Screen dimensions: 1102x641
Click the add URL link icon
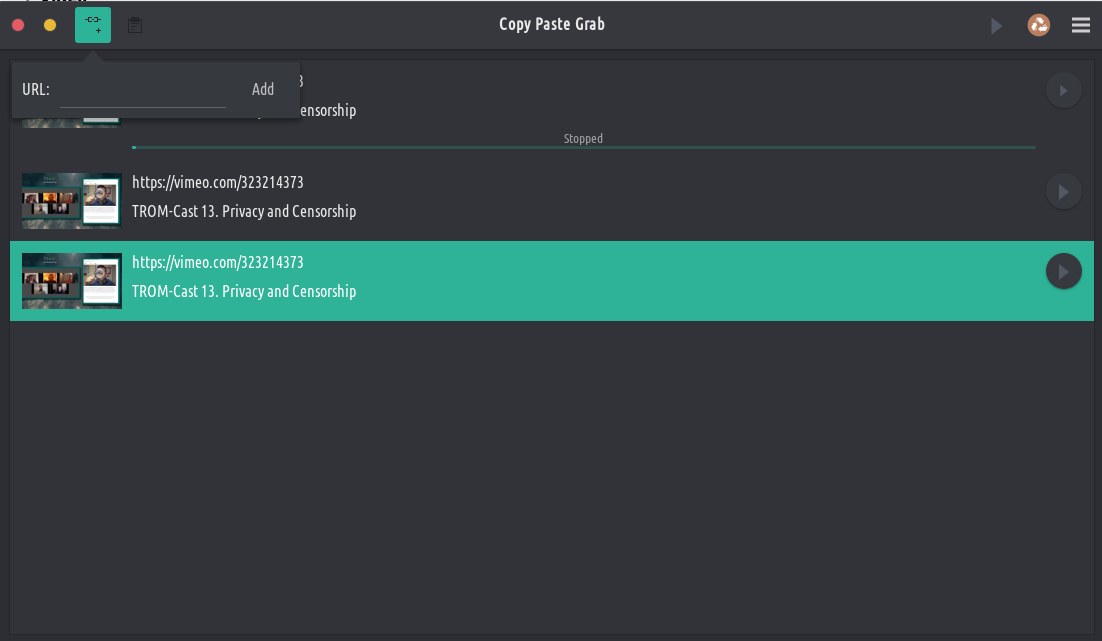93,25
